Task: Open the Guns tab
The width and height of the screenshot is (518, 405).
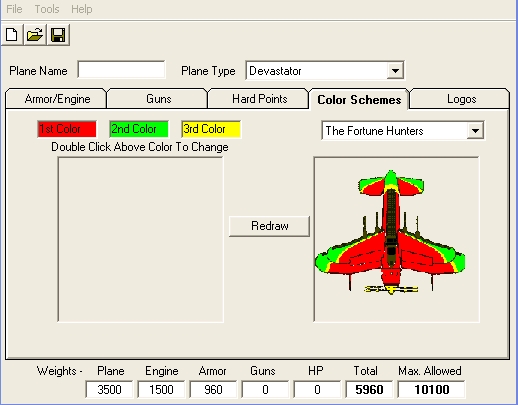Action: tap(158, 99)
